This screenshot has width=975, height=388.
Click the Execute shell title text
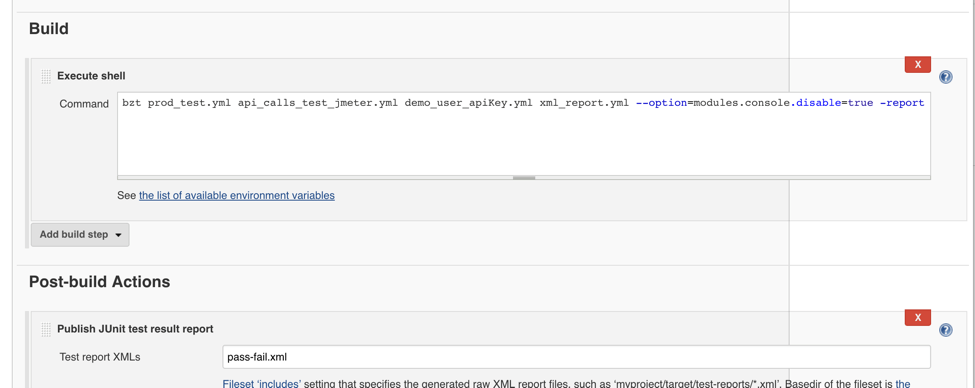(x=91, y=76)
